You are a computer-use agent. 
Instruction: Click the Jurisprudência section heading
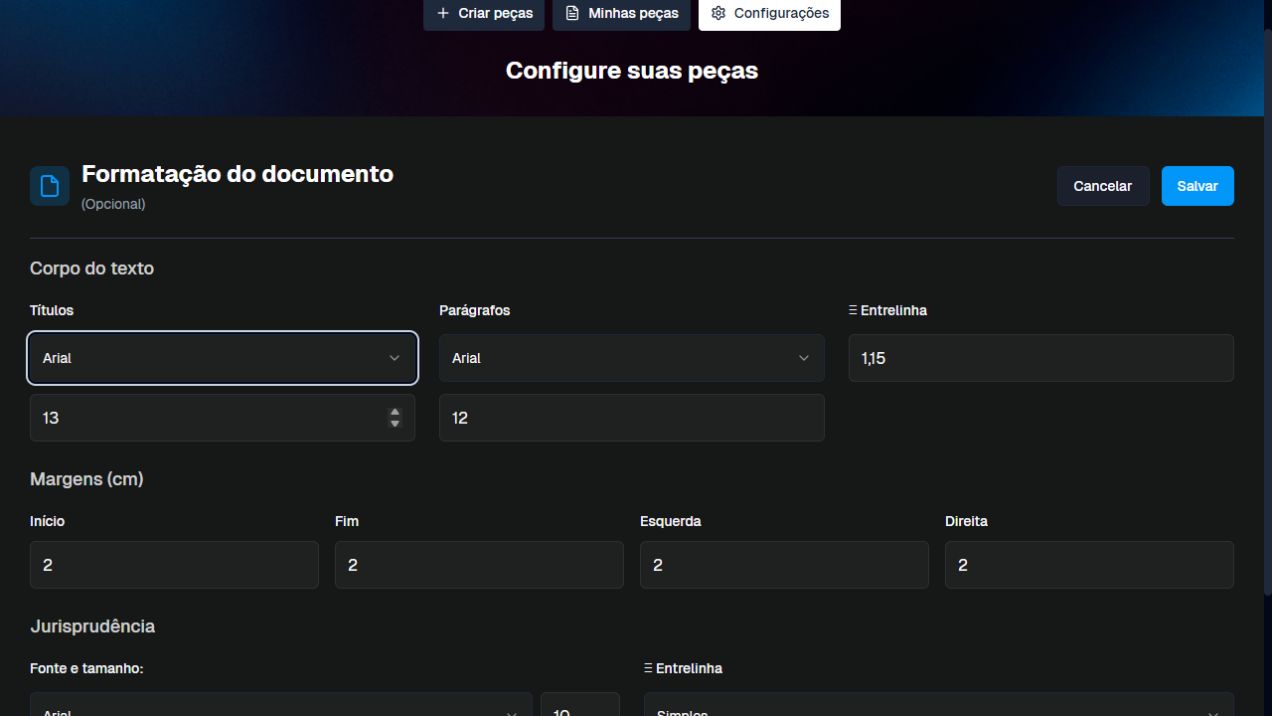(92, 627)
